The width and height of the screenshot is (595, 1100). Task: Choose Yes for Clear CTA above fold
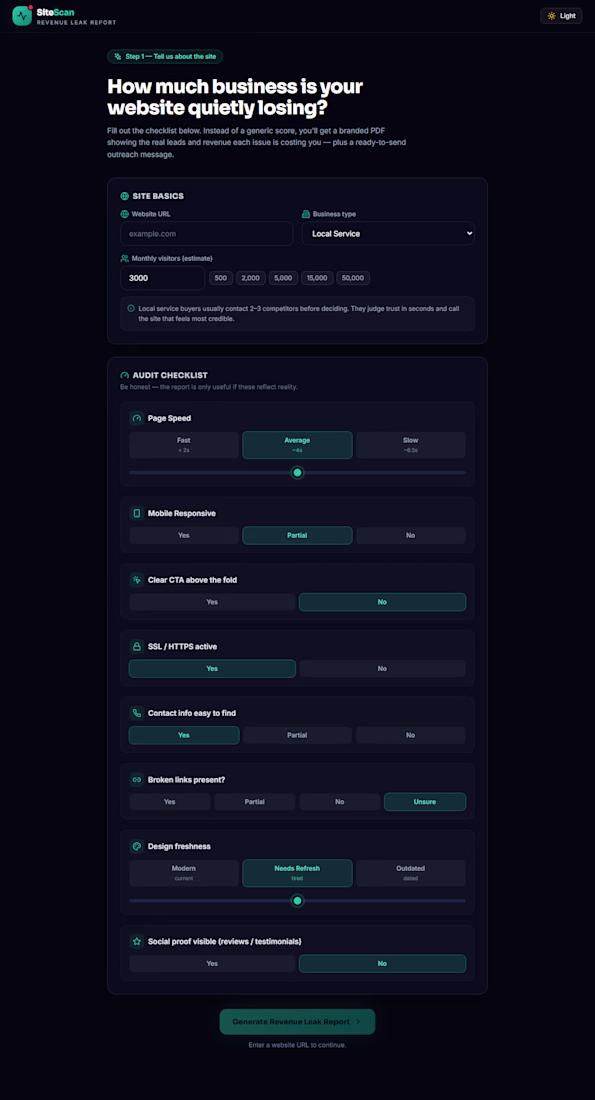click(x=212, y=602)
